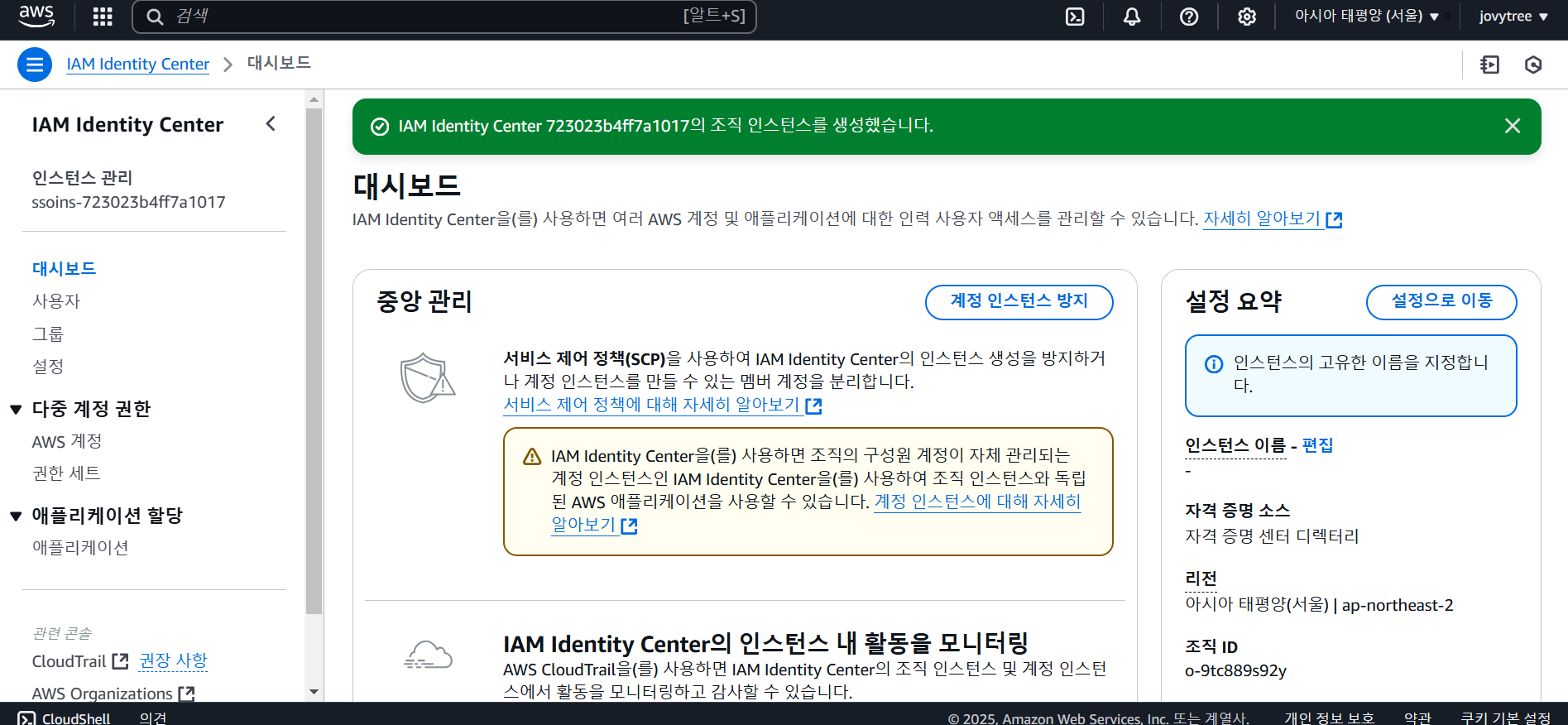
Task: Click the warning triangle icon in alert box
Action: pyautogui.click(x=532, y=457)
